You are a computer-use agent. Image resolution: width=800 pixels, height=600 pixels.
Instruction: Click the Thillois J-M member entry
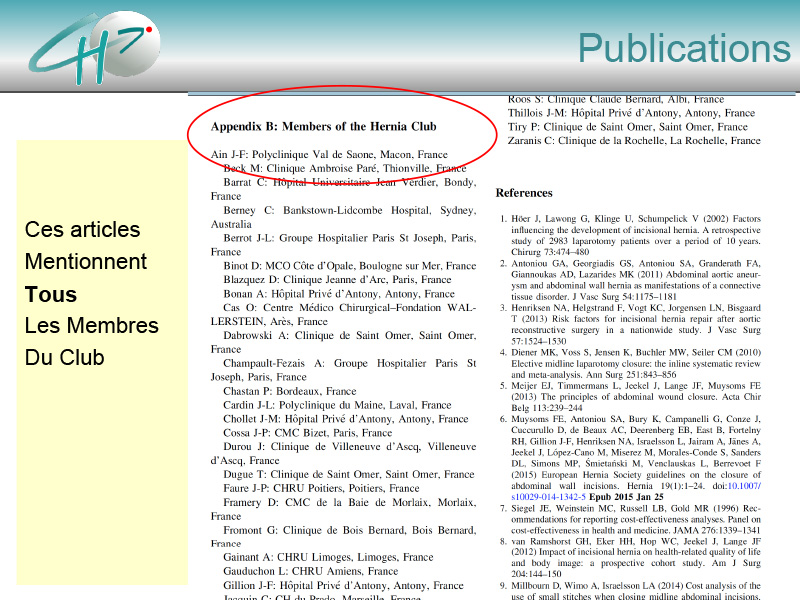pyautogui.click(x=631, y=113)
